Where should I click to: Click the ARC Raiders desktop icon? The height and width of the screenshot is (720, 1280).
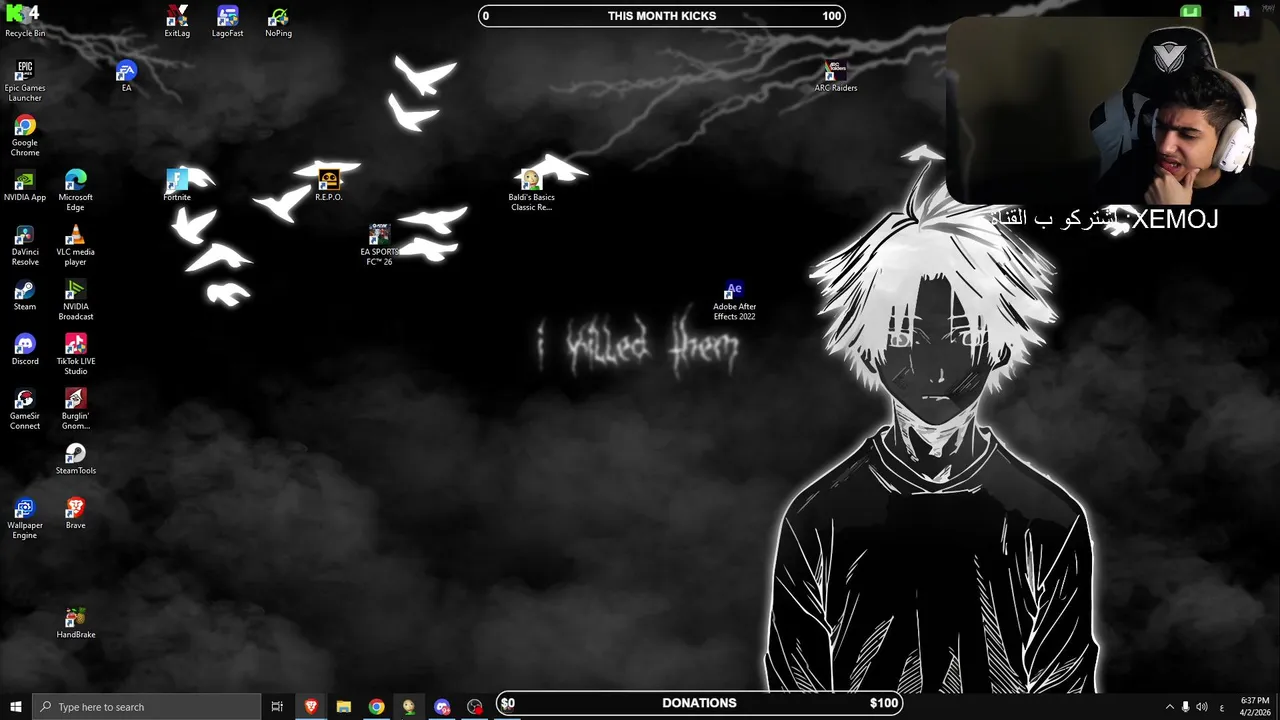(835, 76)
